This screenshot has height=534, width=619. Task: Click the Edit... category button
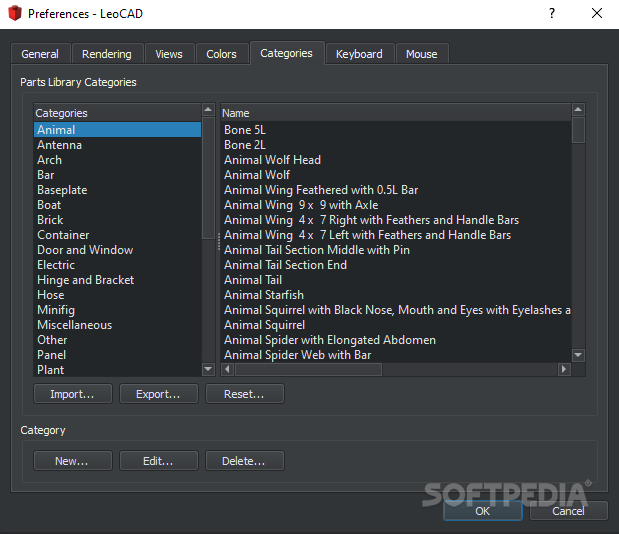(x=158, y=461)
